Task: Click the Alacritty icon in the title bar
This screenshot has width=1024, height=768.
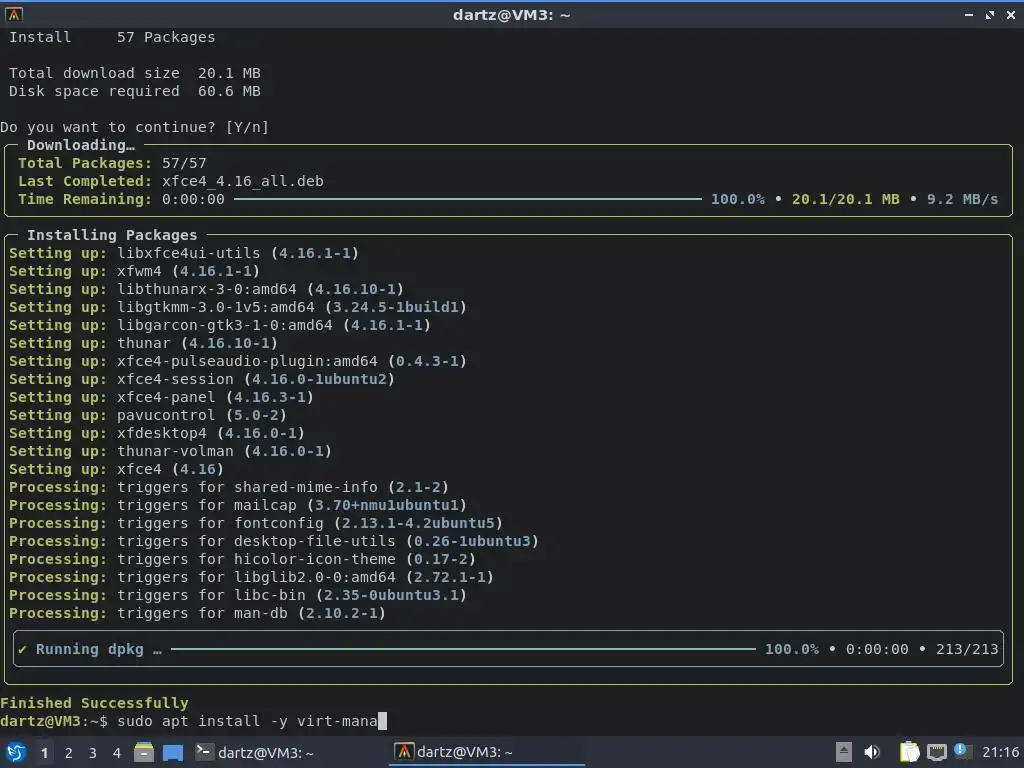Action: pos(14,14)
